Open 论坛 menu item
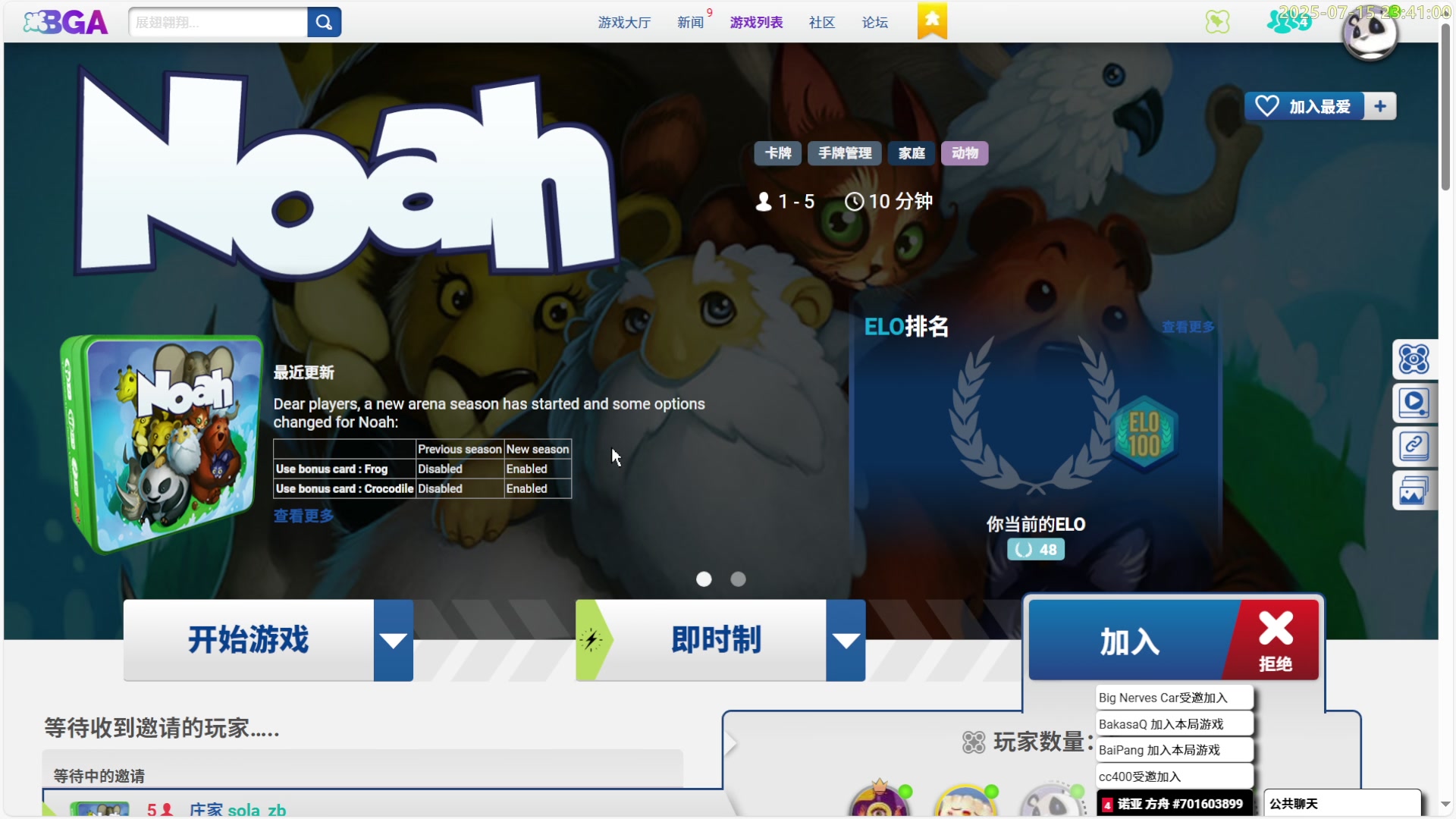 pos(874,23)
